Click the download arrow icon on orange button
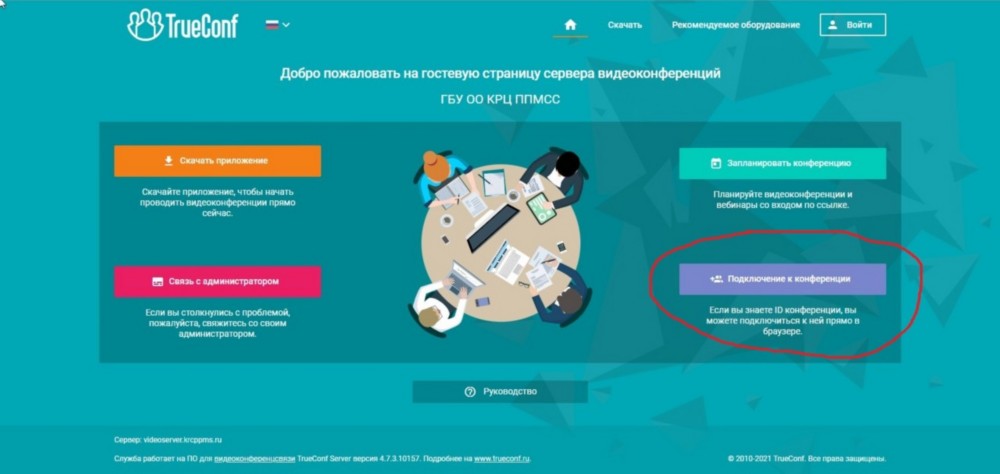 pos(168,161)
